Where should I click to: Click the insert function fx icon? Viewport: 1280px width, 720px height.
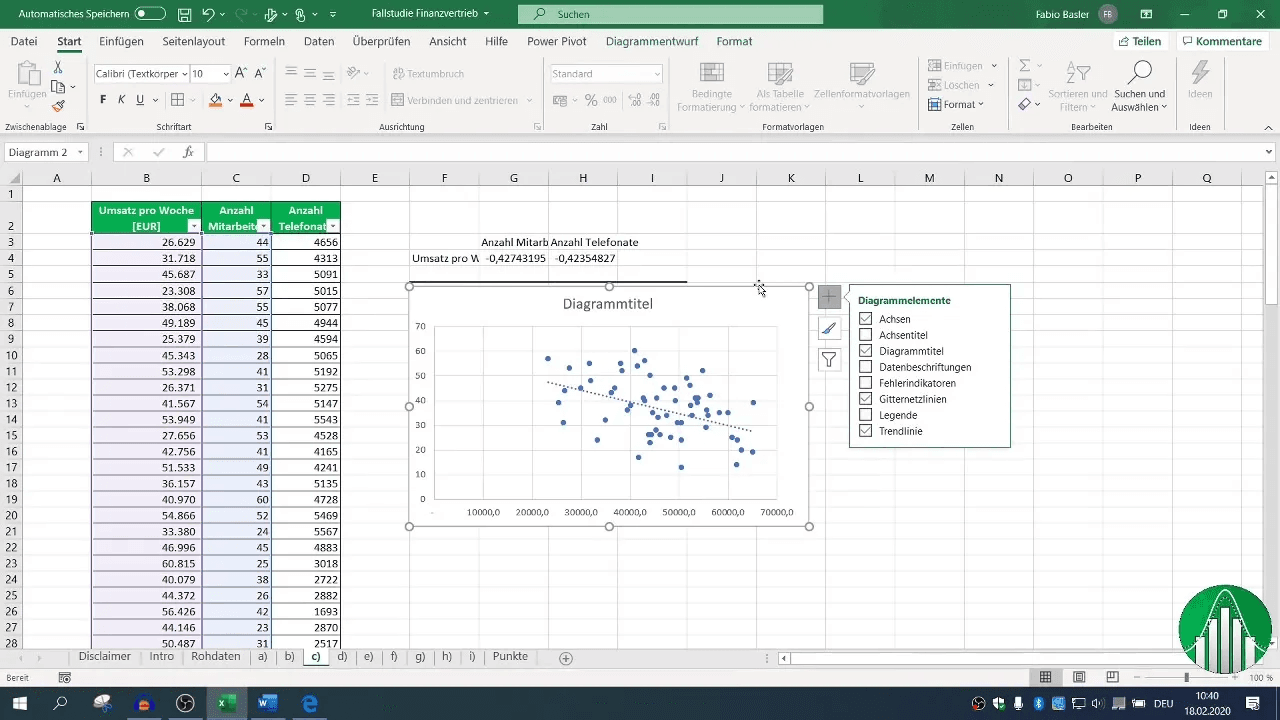[x=188, y=152]
